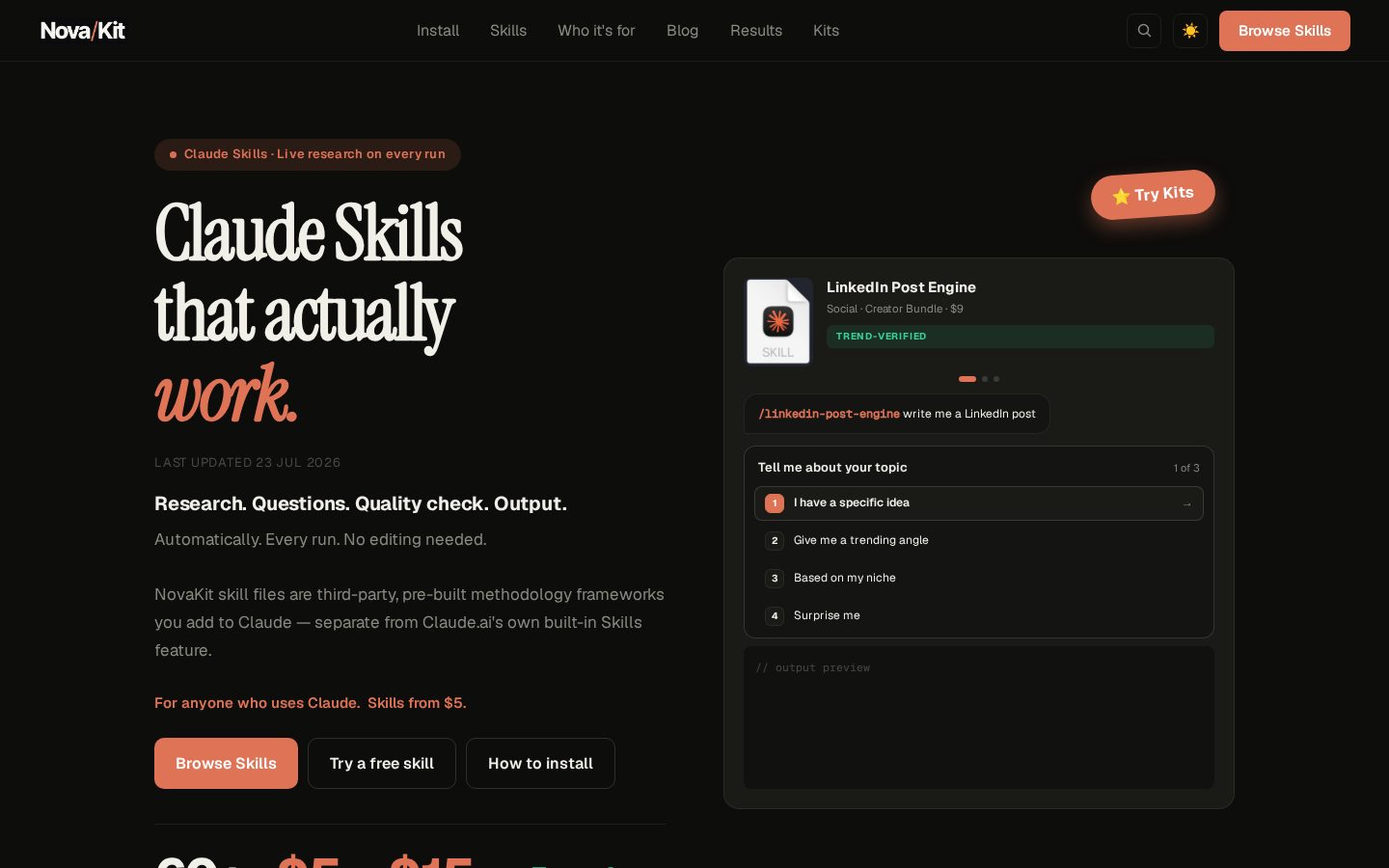Click the LinkedIn Post Engine skill file icon
The height and width of the screenshot is (868, 1389).
(x=778, y=321)
